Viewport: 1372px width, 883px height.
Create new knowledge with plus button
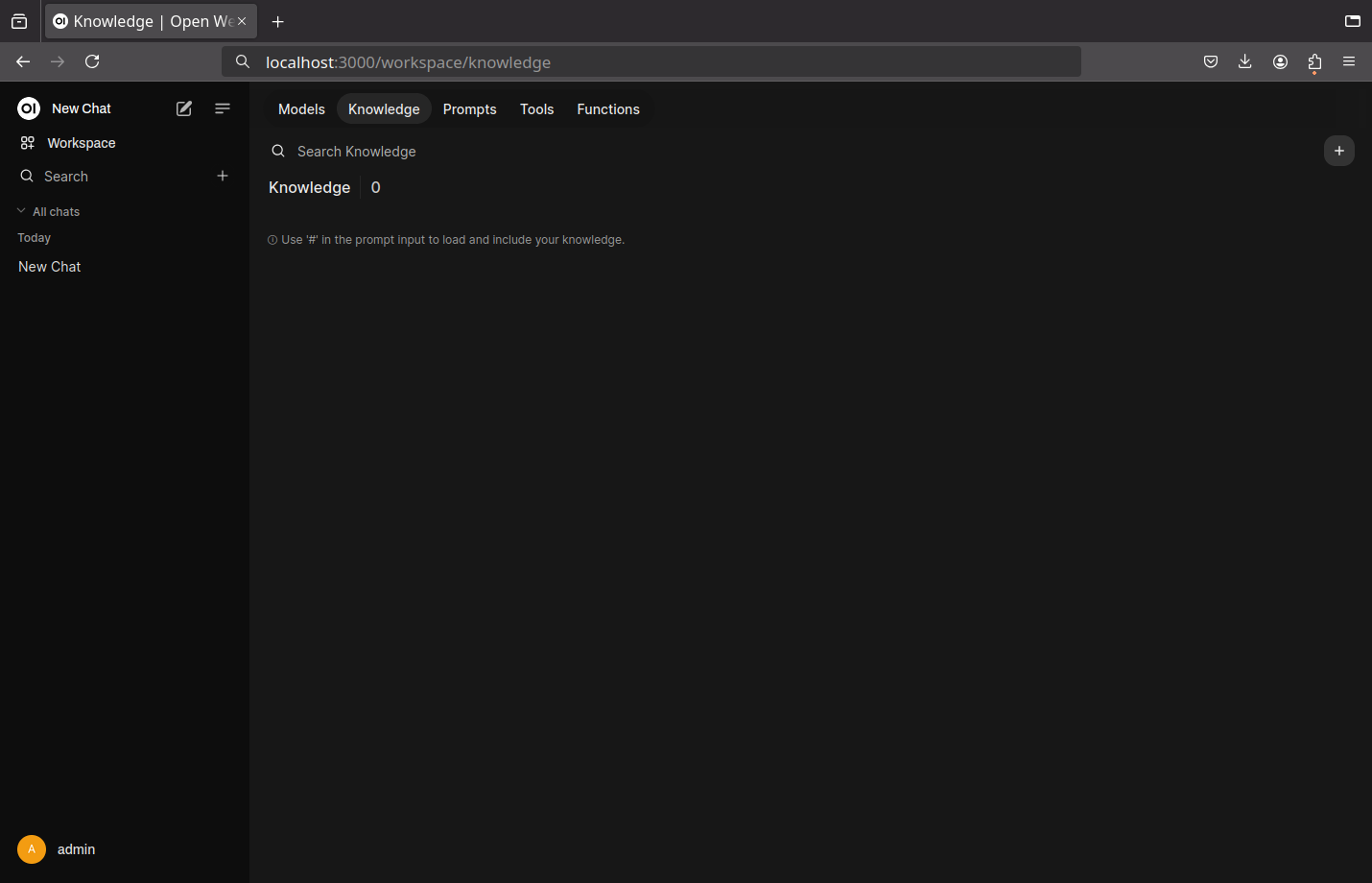coord(1338,151)
